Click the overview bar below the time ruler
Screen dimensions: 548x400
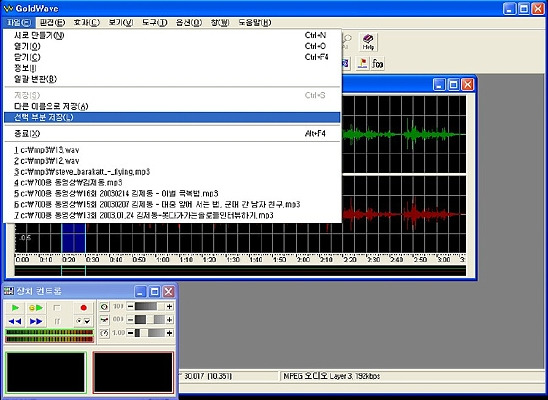[240, 271]
